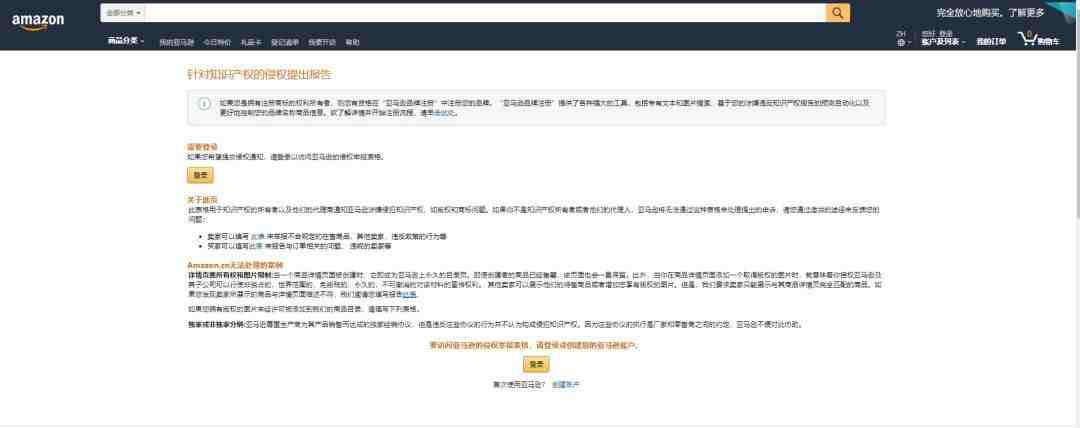The width and height of the screenshot is (1080, 428).
Task: Open the 全部分类 search category dropdown
Action: pos(123,13)
